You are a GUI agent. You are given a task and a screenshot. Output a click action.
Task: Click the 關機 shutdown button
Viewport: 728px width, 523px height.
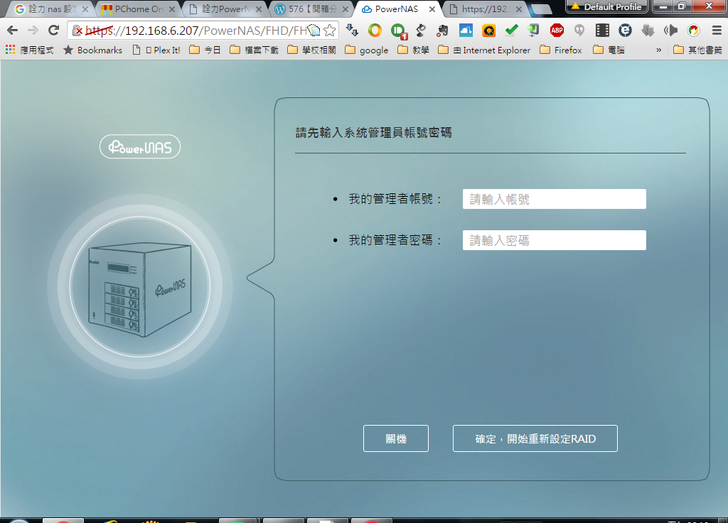[x=396, y=438]
